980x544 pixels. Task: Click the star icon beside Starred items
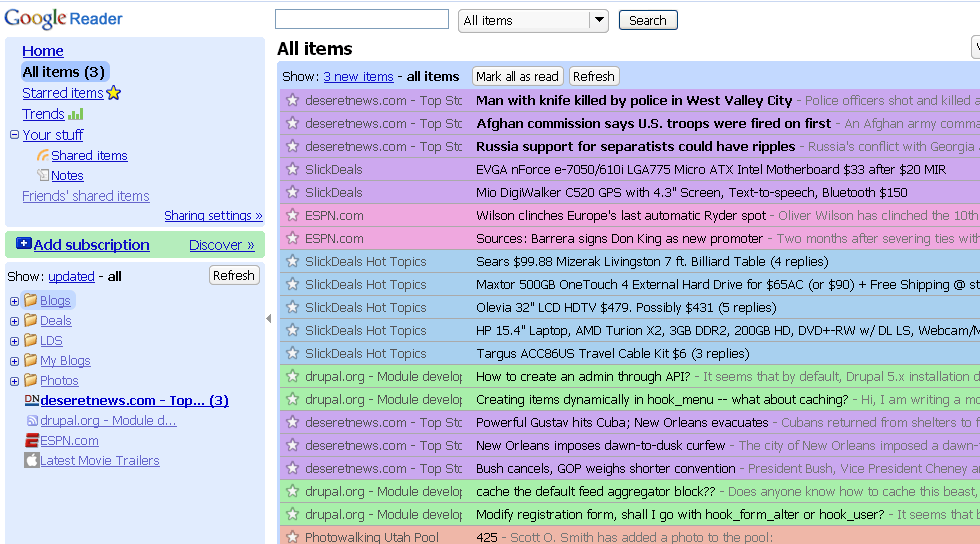coord(114,93)
